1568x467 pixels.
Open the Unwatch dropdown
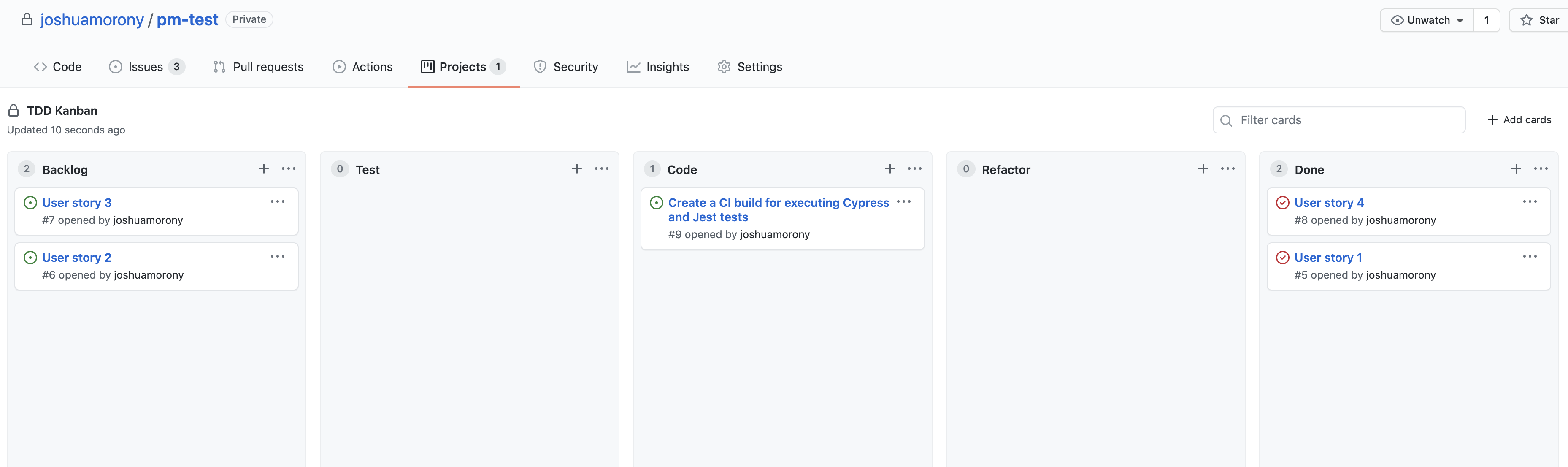click(1427, 20)
